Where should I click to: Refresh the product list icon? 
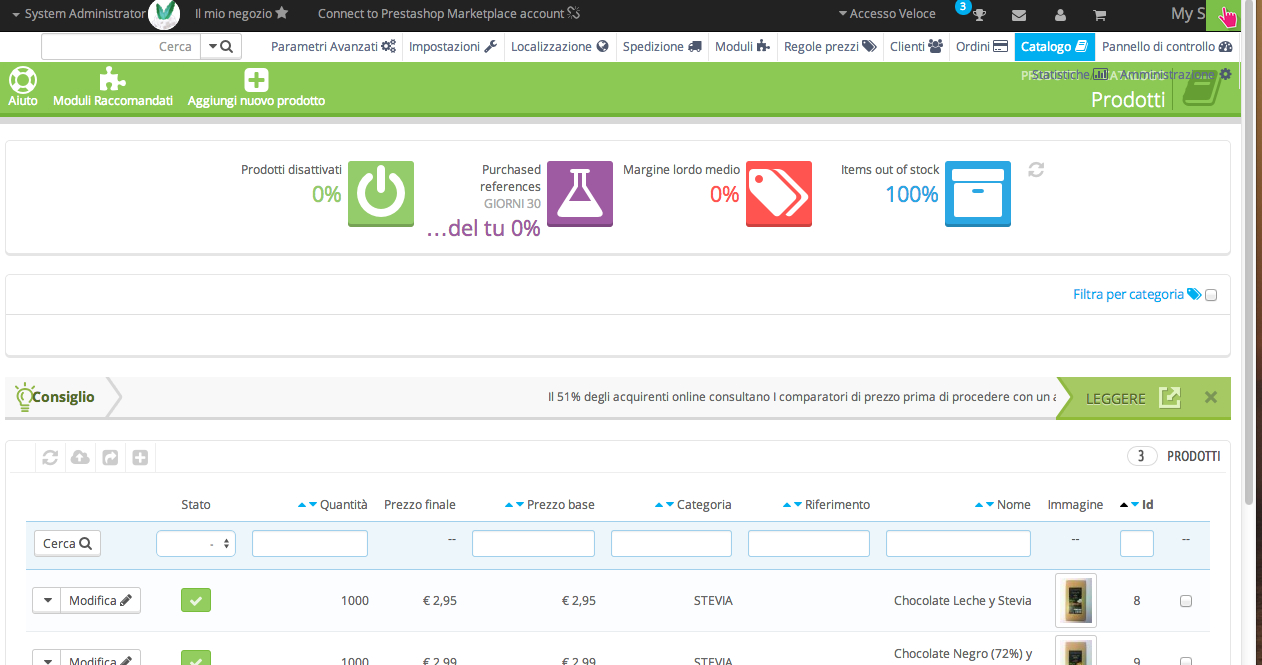point(50,457)
